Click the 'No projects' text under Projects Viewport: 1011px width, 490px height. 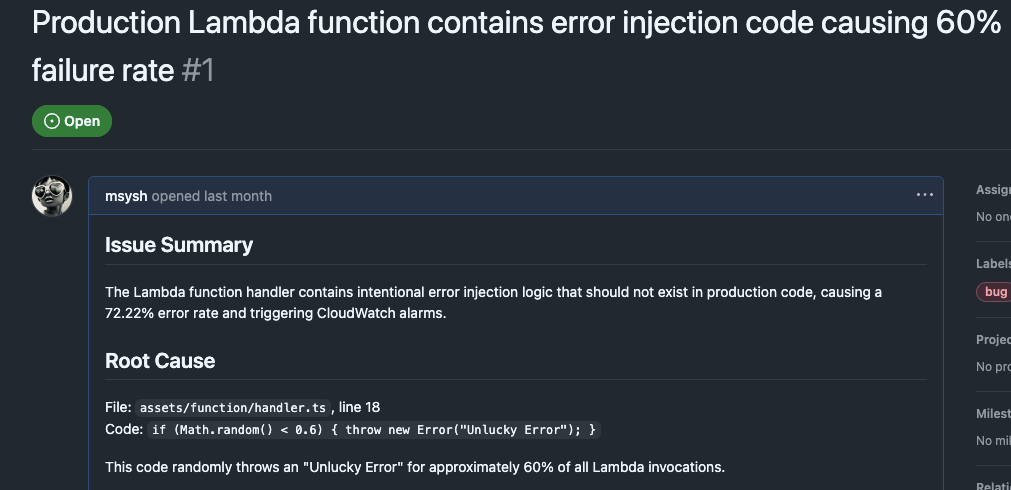tap(993, 367)
